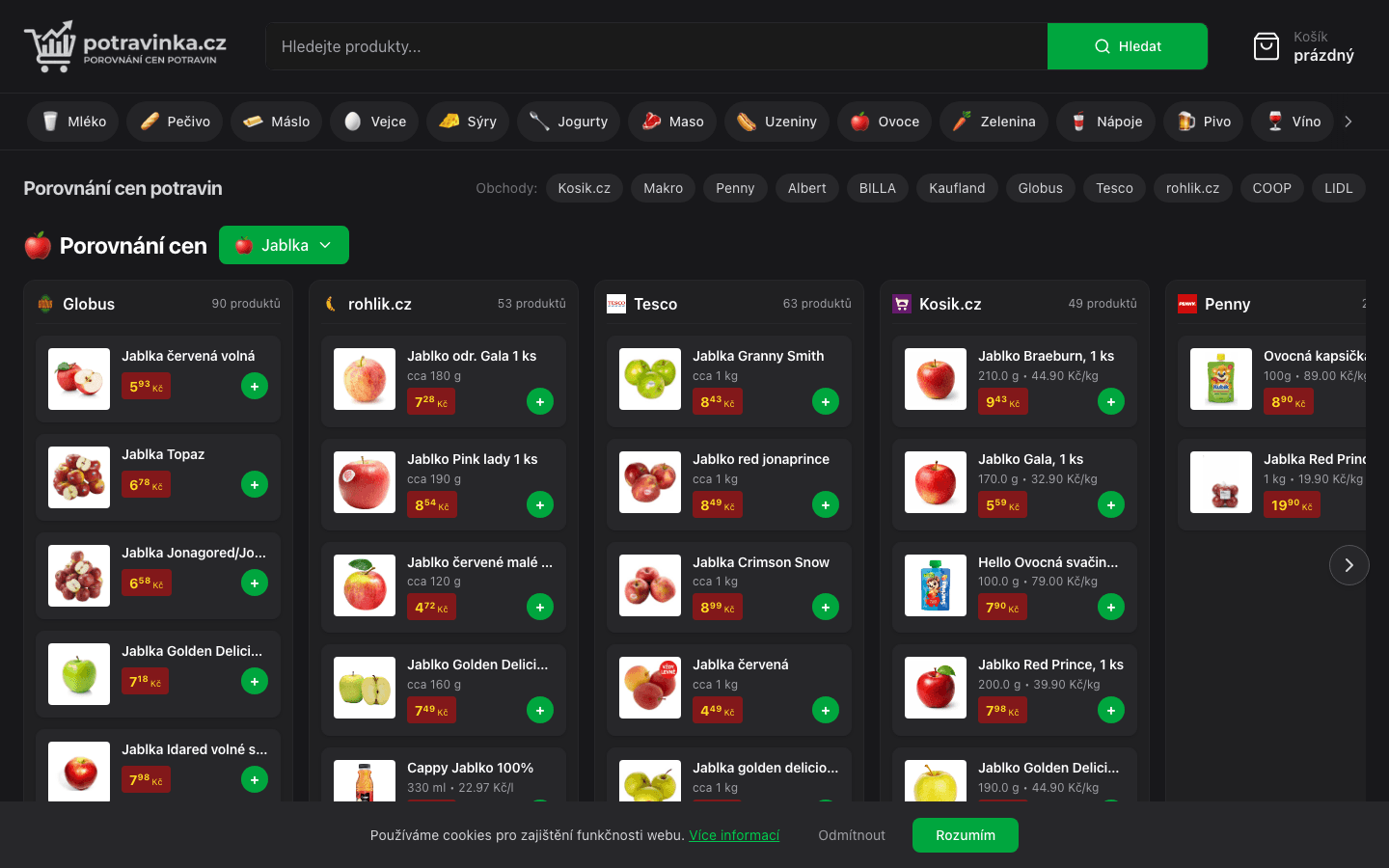Add Jablko Red Prince to cart
Screen dimensions: 1389x868
coord(1111,710)
